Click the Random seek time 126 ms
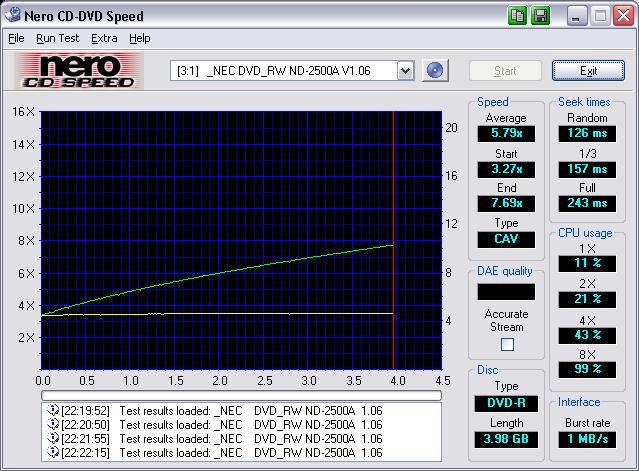 point(587,133)
